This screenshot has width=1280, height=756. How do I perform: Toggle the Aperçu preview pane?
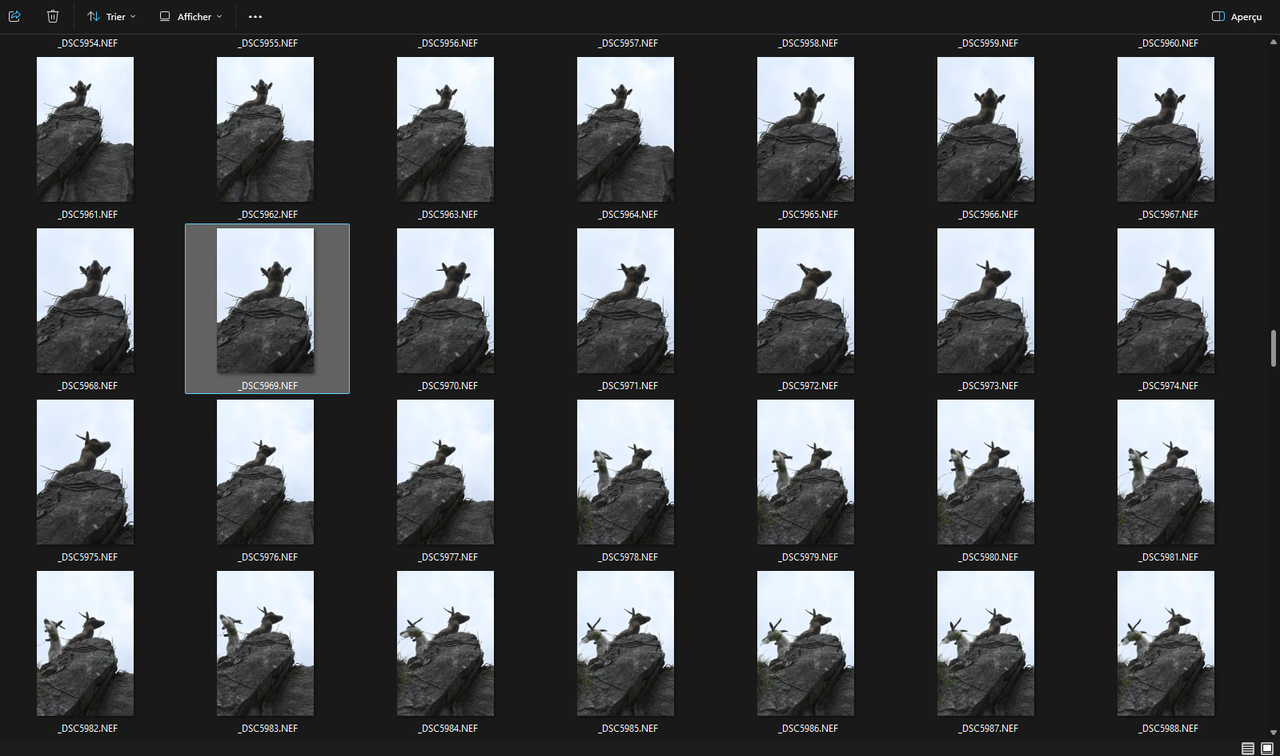[1236, 16]
